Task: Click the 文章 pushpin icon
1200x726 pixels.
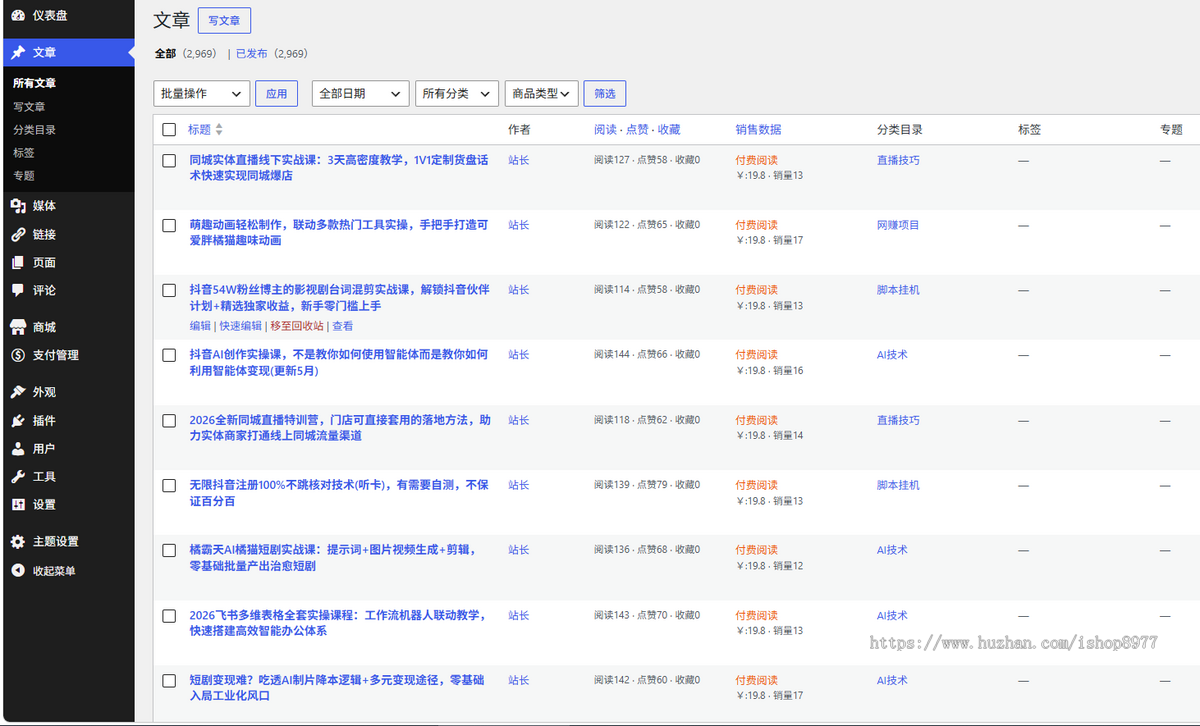Action: [18, 52]
